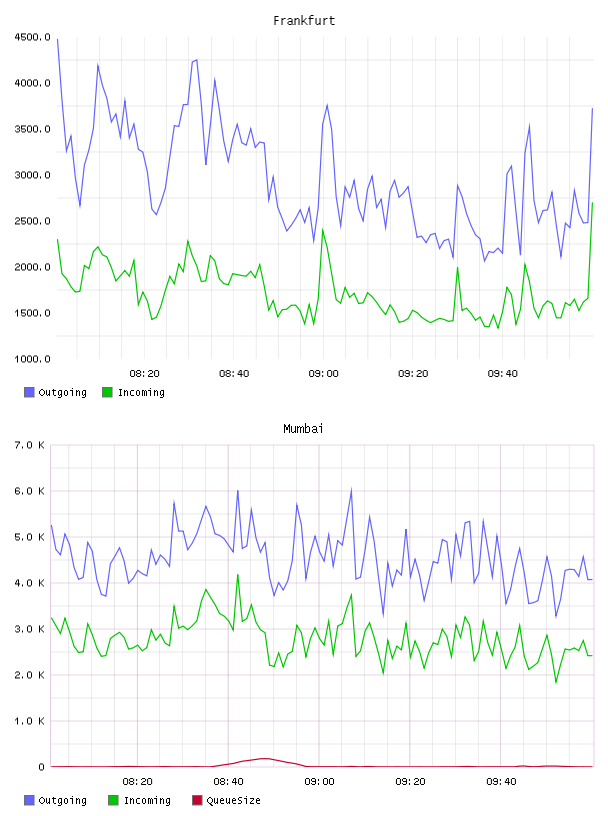Click the 09:20 time label on Mumbai chart
This screenshot has width=608, height=816.
click(410, 782)
